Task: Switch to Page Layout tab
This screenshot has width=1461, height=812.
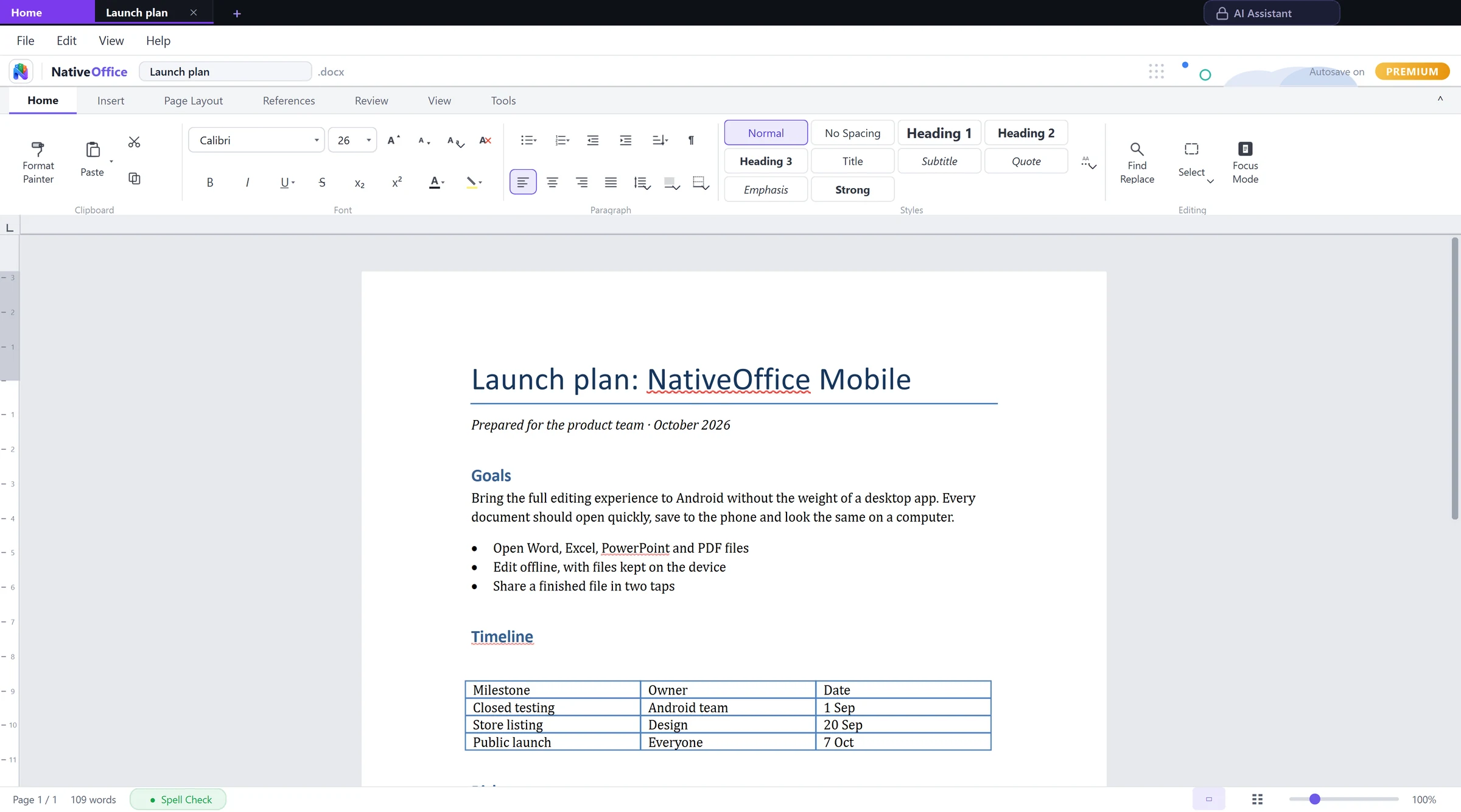Action: (193, 100)
